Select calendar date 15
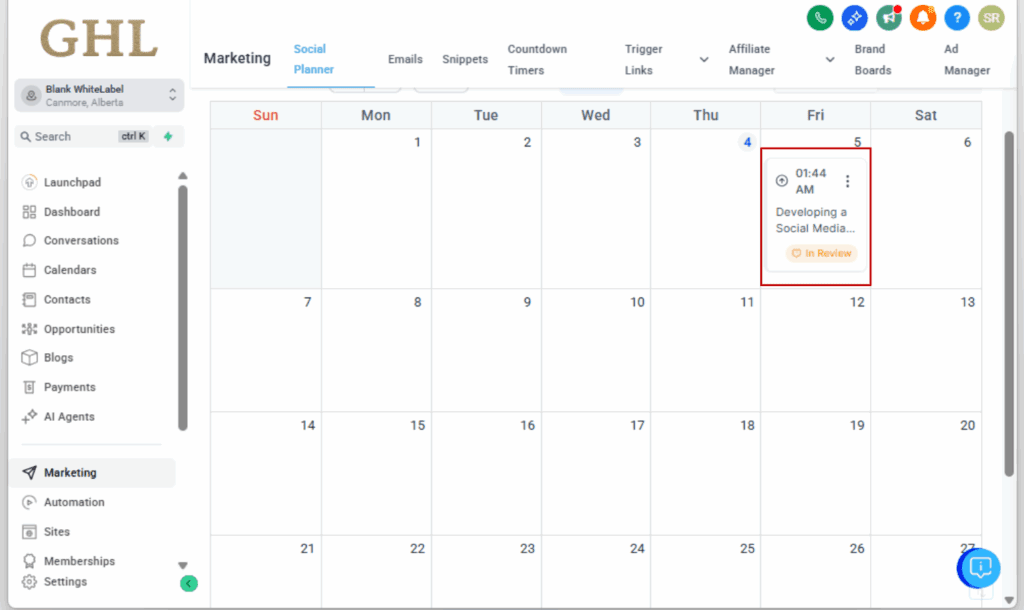Screen dimensions: 1024x610 pyautogui.click(x=417, y=425)
